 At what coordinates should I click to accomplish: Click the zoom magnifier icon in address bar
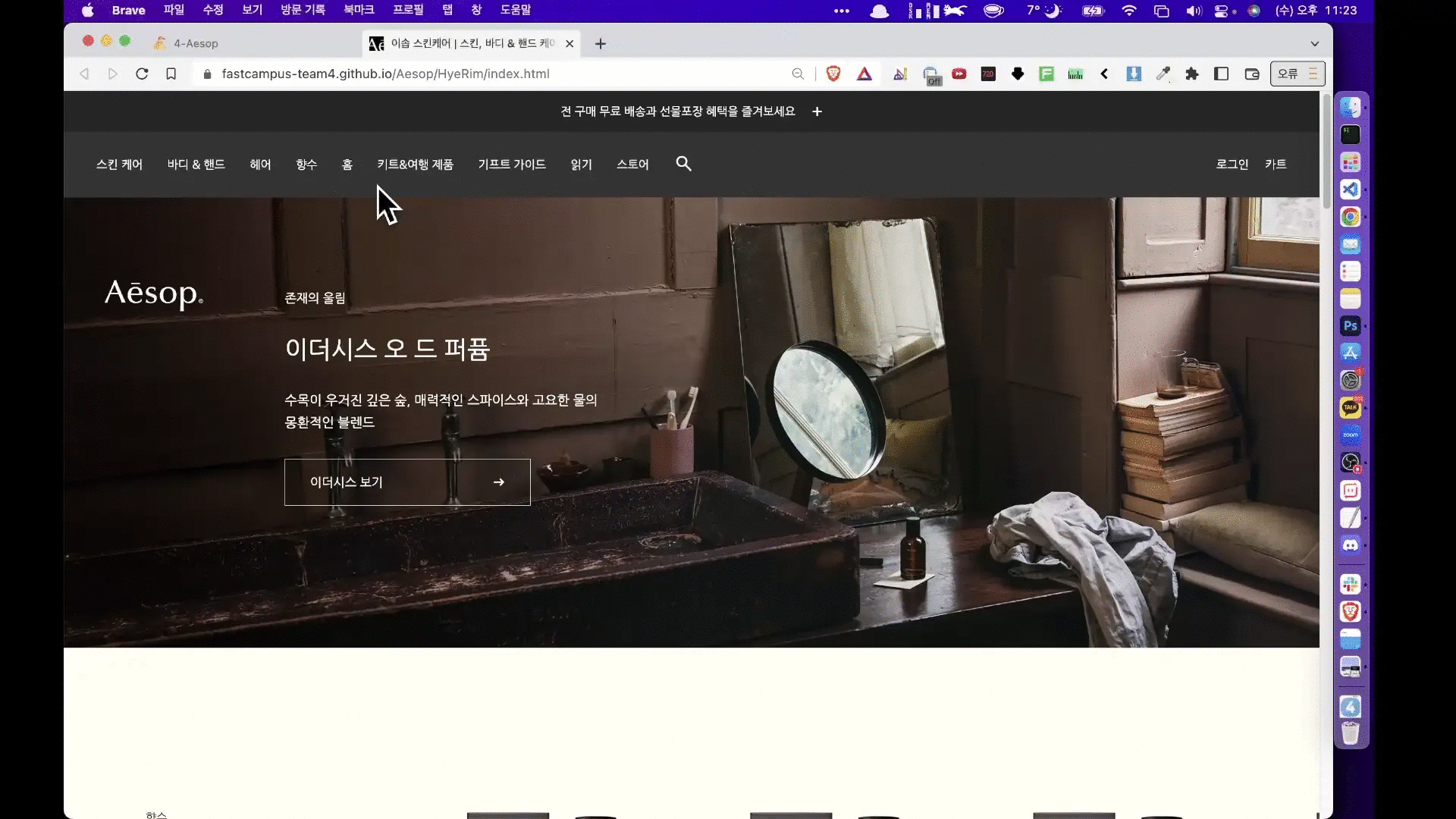coord(798,74)
